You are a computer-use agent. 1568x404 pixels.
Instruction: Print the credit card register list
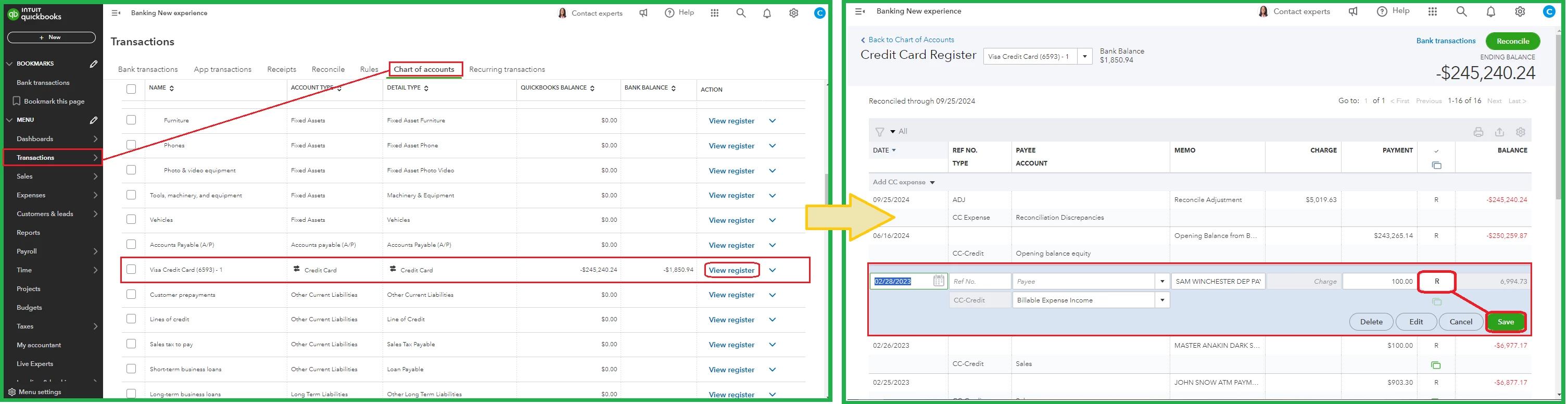pos(1478,132)
